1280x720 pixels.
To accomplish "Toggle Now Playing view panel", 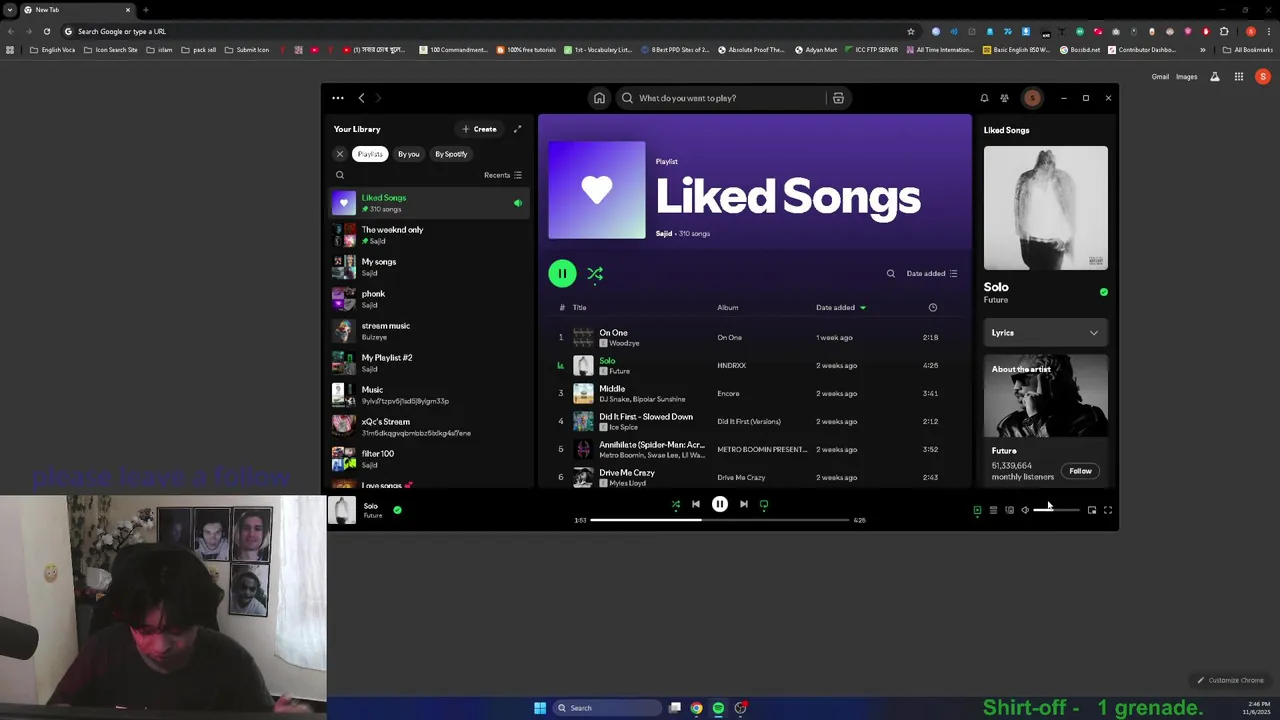I will [977, 510].
